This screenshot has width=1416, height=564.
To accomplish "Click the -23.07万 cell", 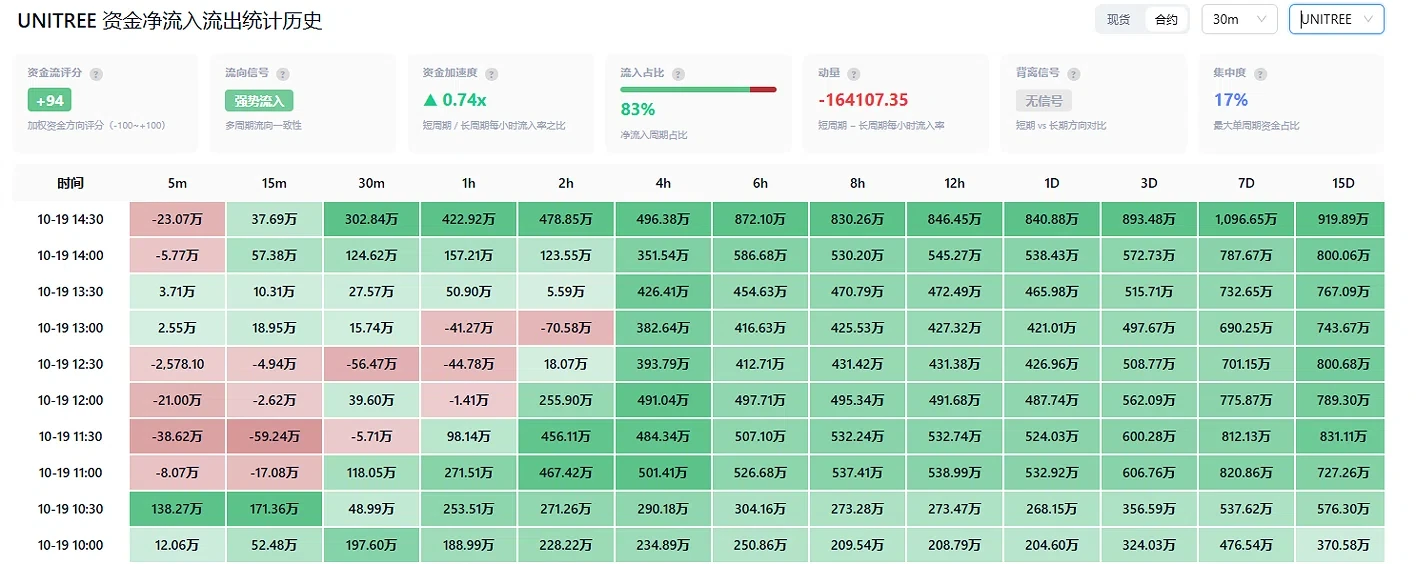I will tap(177, 219).
